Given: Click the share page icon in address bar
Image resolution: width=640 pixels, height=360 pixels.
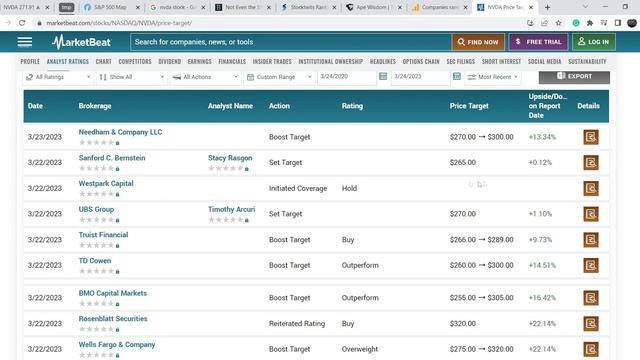Looking at the screenshot, I should (x=544, y=23).
